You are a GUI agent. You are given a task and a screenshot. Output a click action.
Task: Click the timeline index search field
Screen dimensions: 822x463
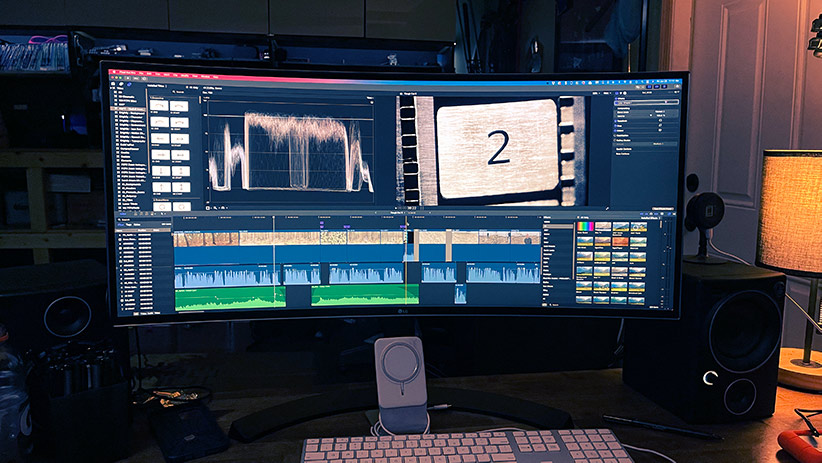(x=144, y=220)
